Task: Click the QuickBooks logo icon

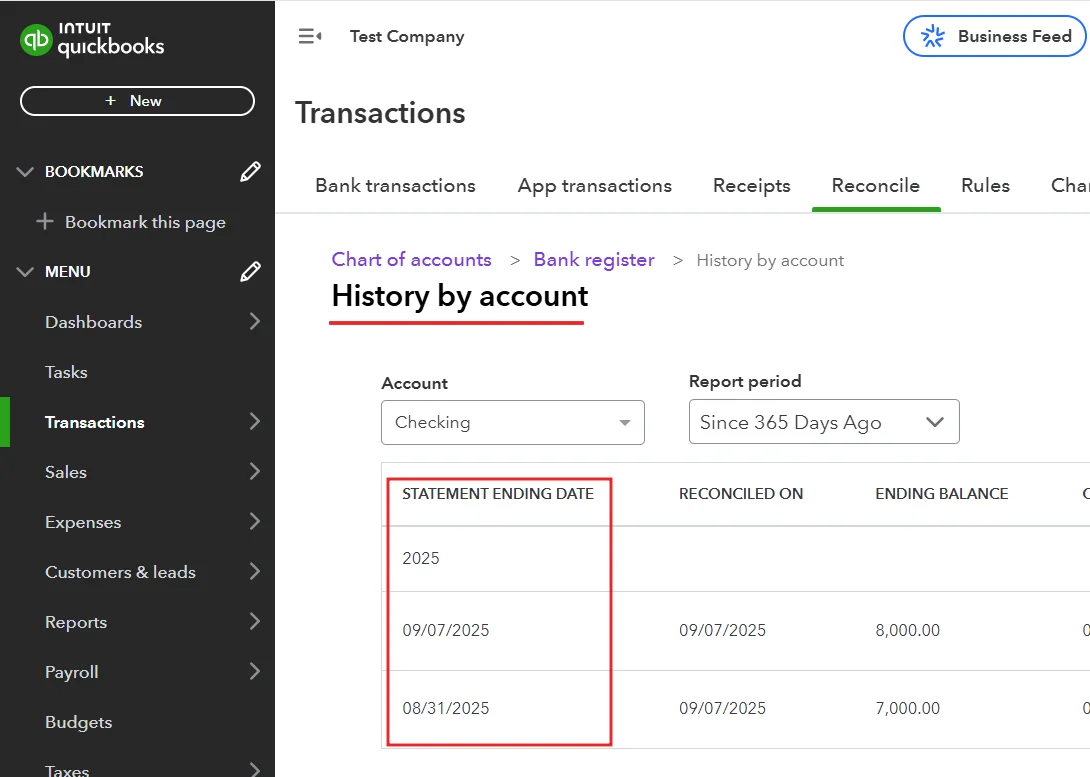Action: click(x=37, y=41)
